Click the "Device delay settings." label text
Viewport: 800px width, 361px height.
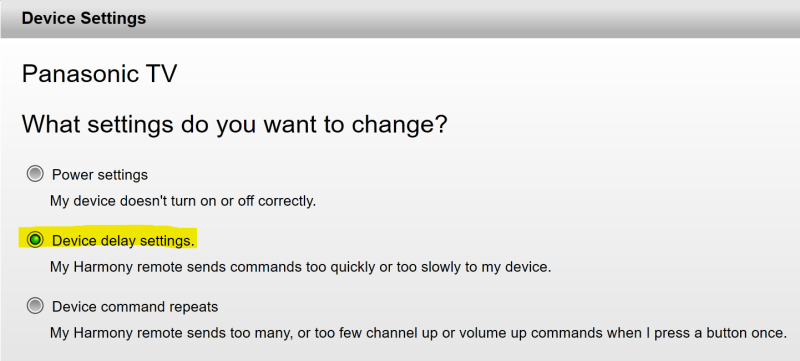[x=123, y=241]
